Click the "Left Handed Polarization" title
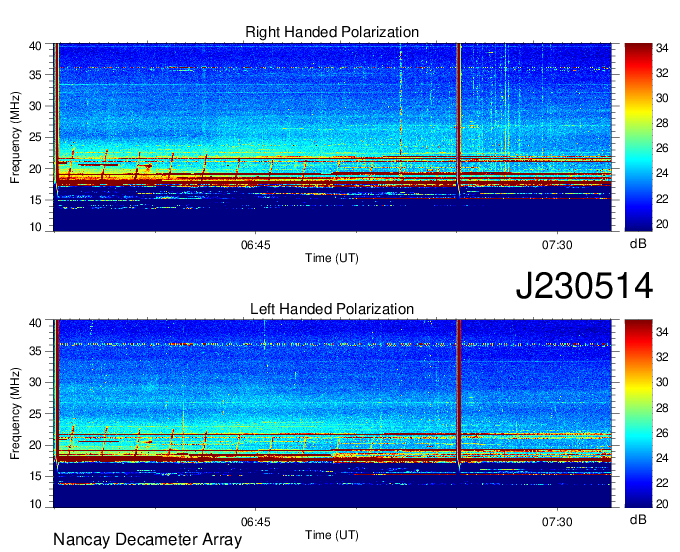680x552 pixels. pos(332,309)
